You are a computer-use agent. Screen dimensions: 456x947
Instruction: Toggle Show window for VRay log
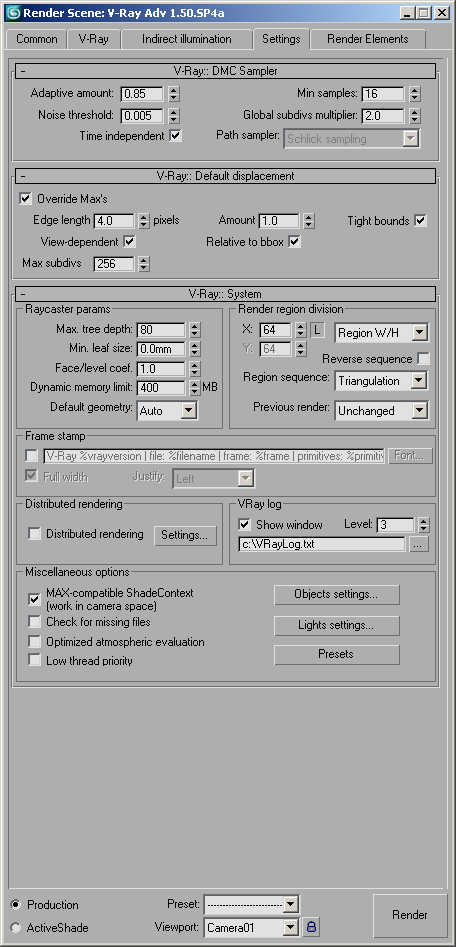[245, 525]
